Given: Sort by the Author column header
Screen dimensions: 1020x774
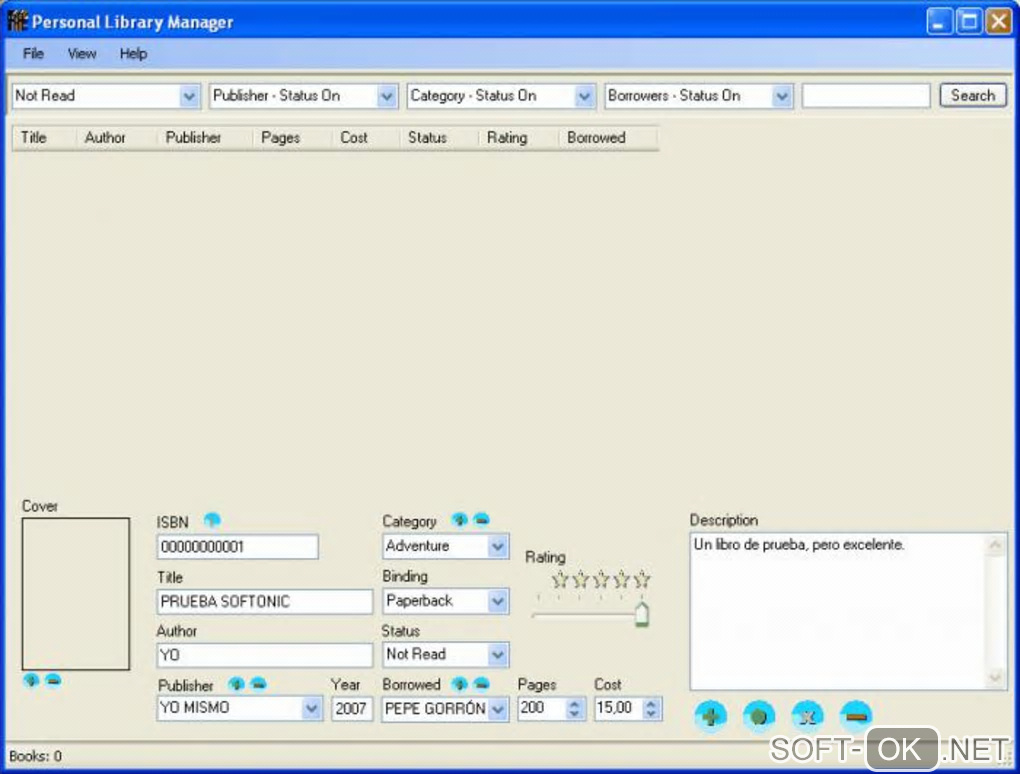Looking at the screenshot, I should tap(116, 138).
